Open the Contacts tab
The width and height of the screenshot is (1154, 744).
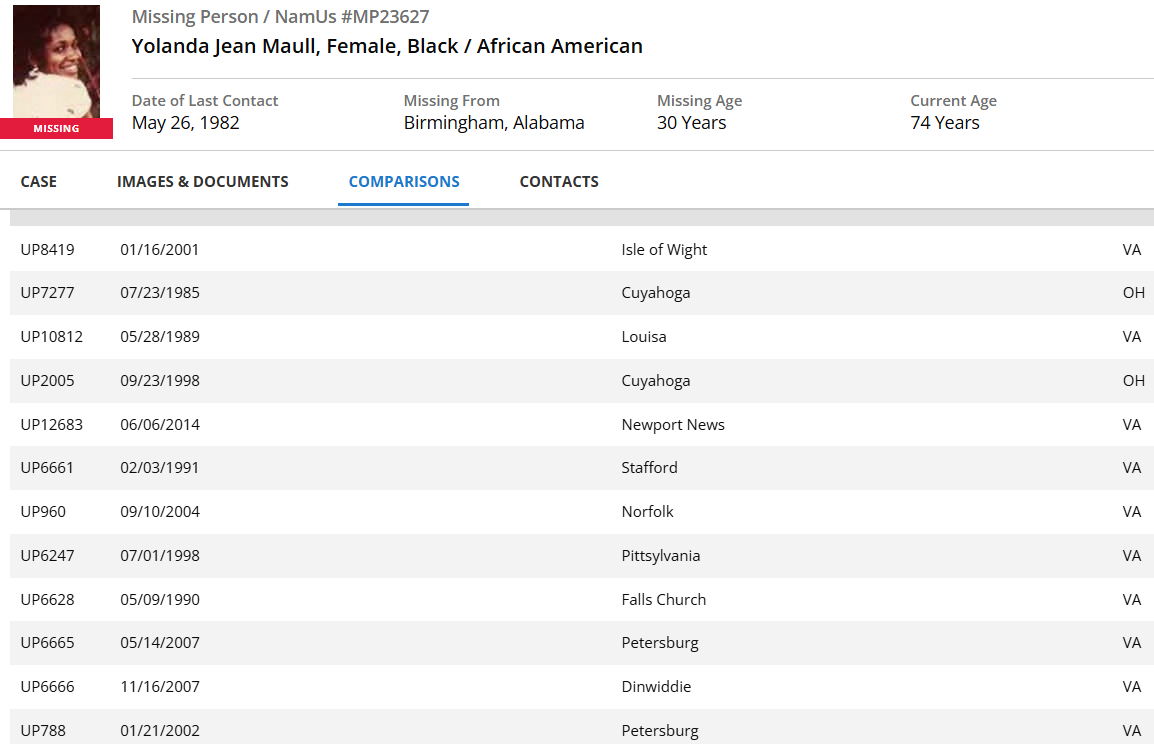[x=559, y=182]
